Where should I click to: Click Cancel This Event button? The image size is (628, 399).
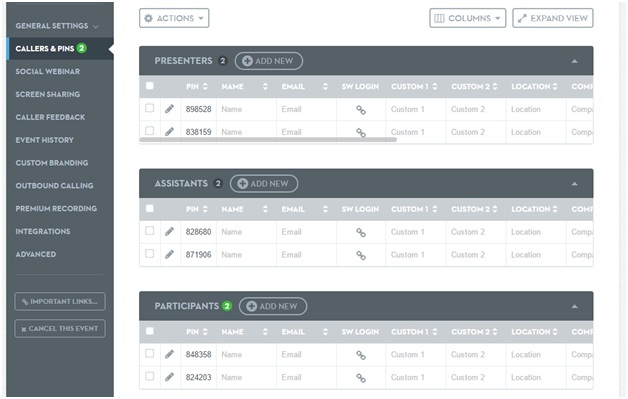click(x=60, y=328)
